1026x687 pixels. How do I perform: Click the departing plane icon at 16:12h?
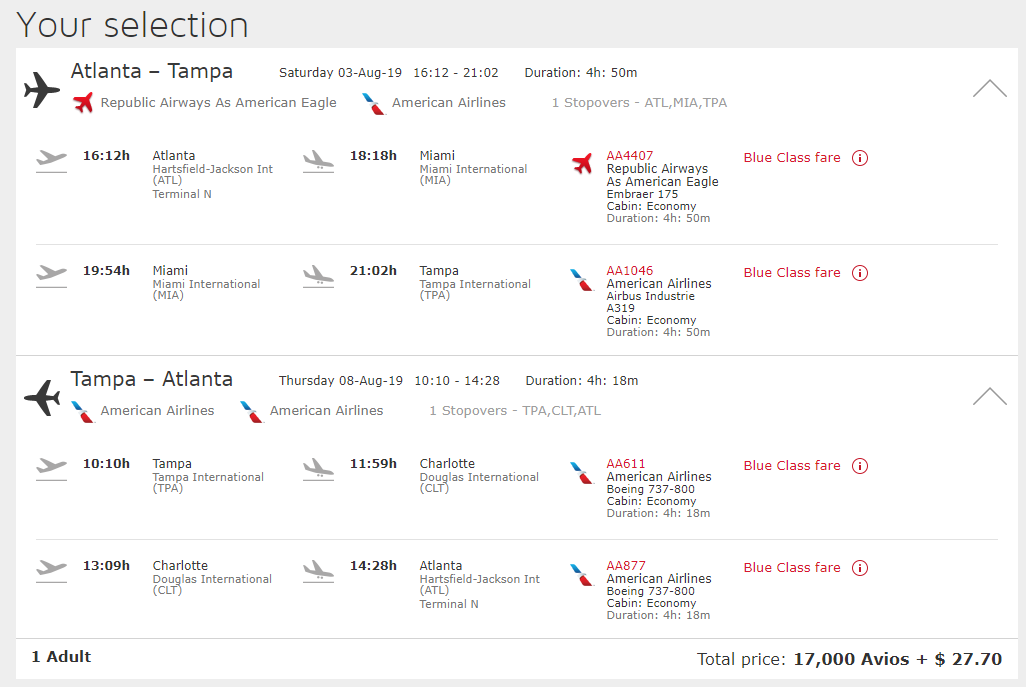click(x=51, y=159)
